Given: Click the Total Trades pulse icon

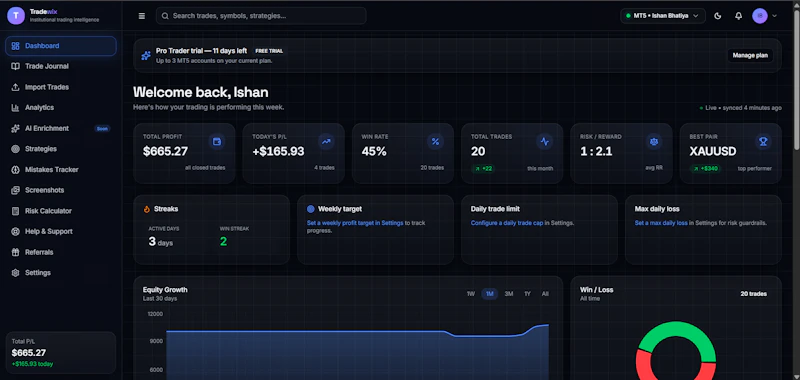Looking at the screenshot, I should [544, 142].
